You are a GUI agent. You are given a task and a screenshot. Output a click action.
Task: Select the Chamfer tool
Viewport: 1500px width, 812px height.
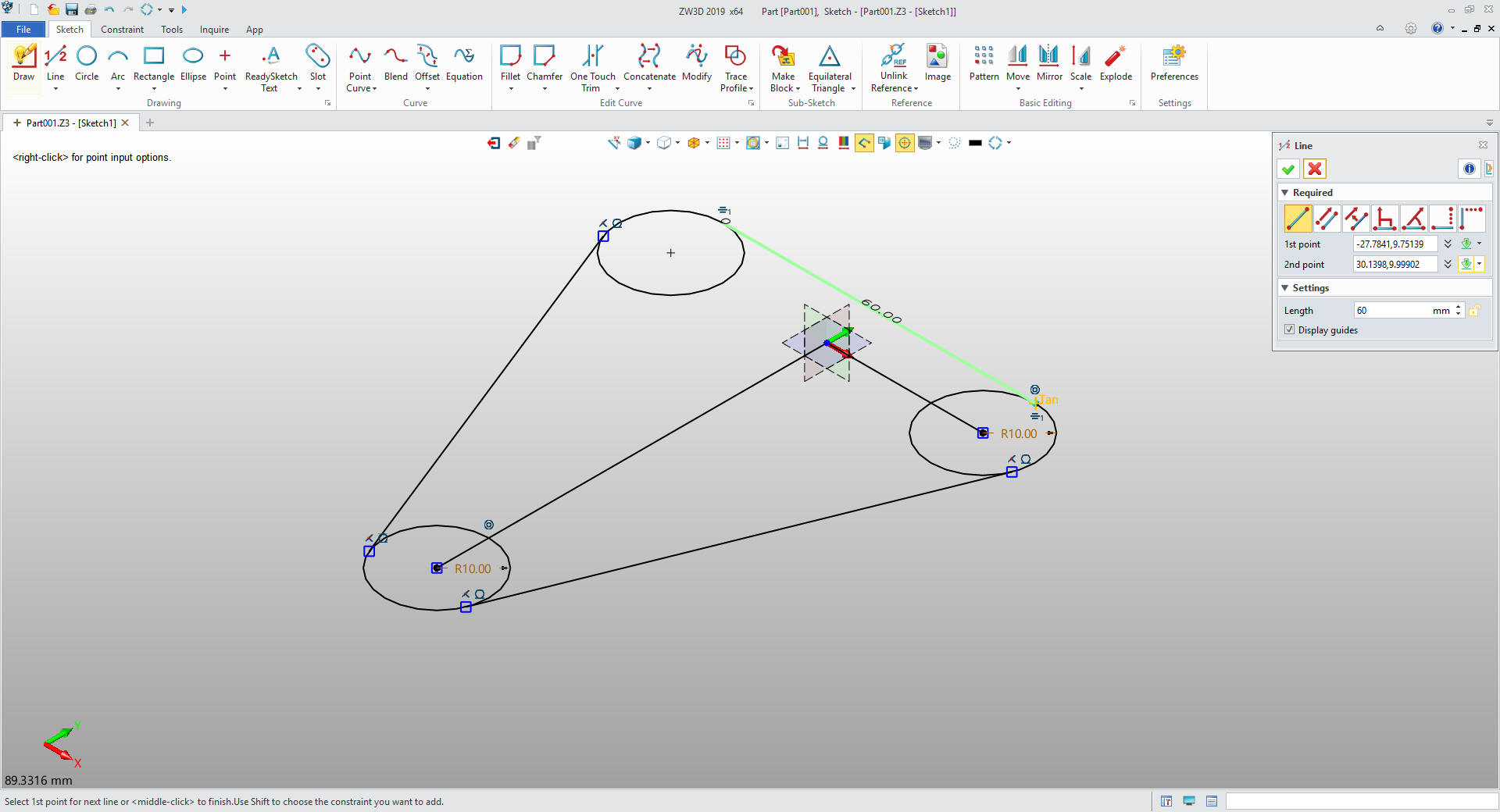point(545,64)
